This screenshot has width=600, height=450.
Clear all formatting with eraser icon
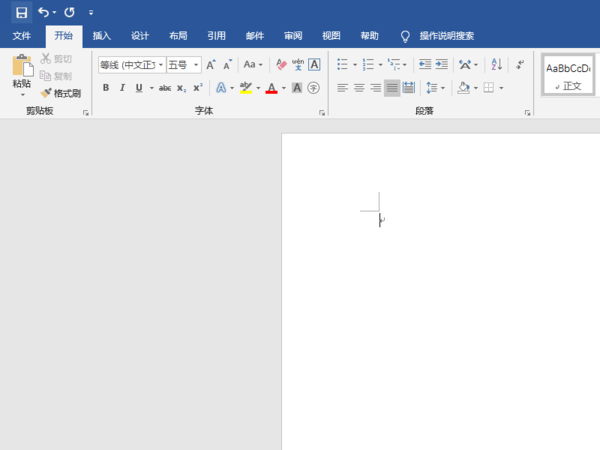tap(281, 64)
